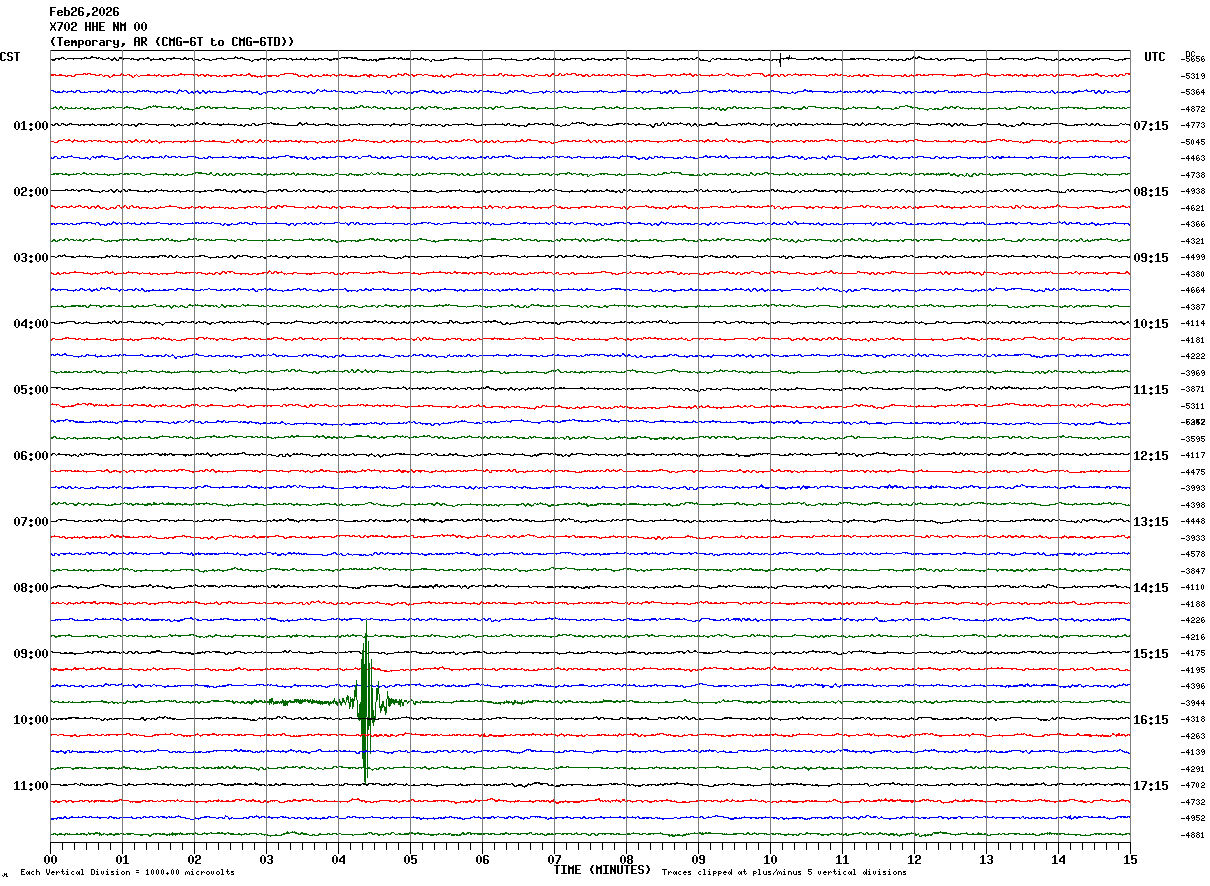Click the 07 minute tick label
1210x886 pixels.
pyautogui.click(x=554, y=859)
